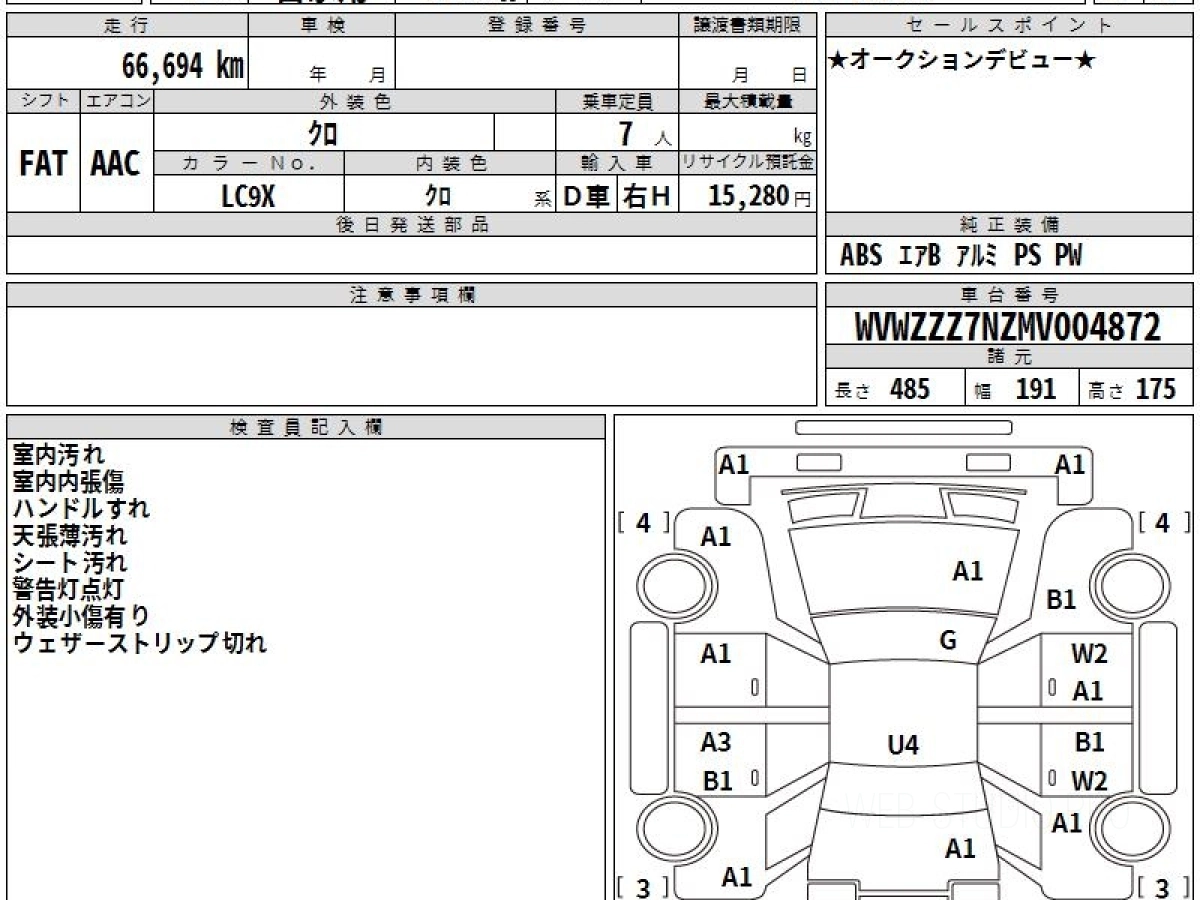The width and height of the screenshot is (1200, 900).
Task: Click the 車台番号 header
Action: (x=1010, y=295)
